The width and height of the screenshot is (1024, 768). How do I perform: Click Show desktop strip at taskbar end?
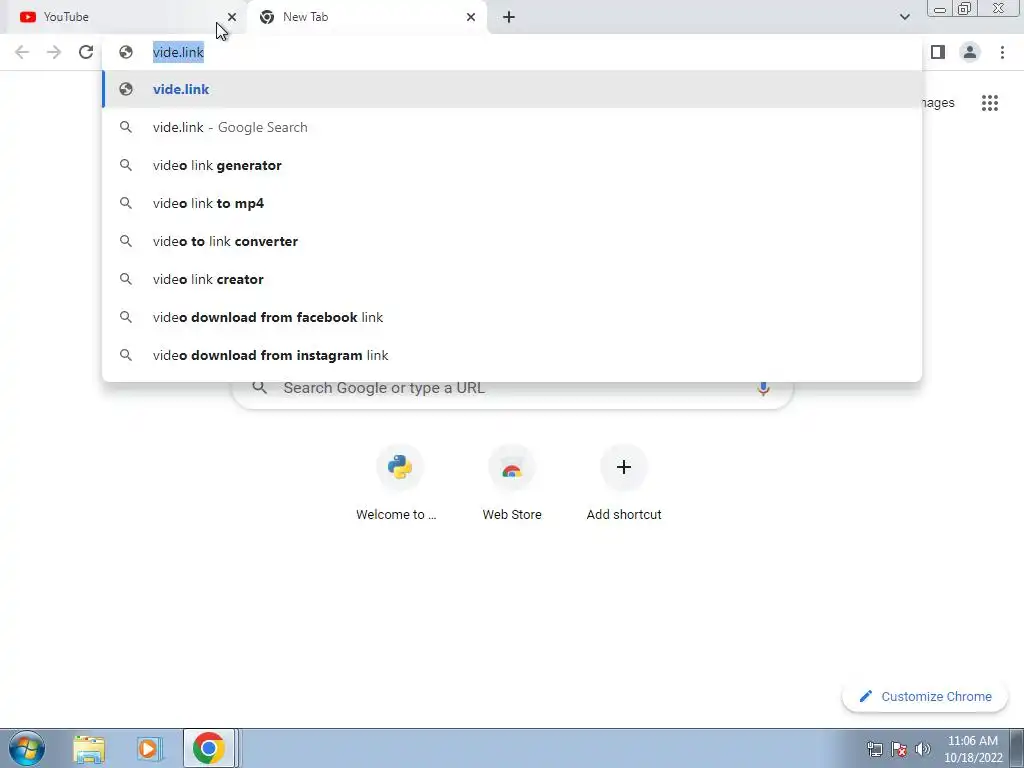(x=1017, y=748)
